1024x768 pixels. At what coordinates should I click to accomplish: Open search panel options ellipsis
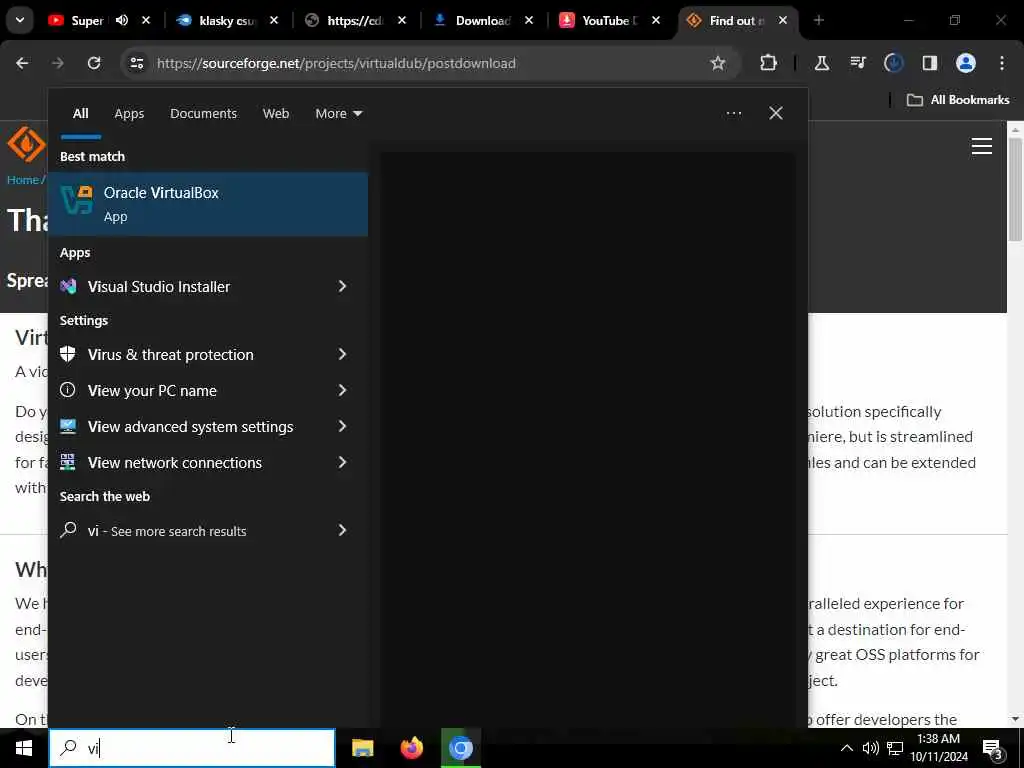tap(734, 113)
